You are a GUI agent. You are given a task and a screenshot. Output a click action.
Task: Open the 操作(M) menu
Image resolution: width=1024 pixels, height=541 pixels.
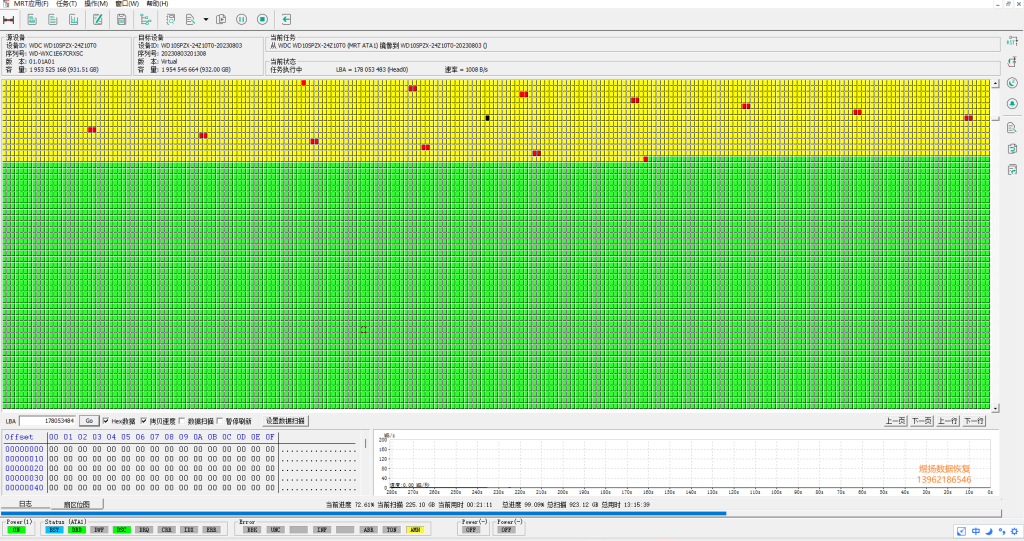tap(96, 4)
